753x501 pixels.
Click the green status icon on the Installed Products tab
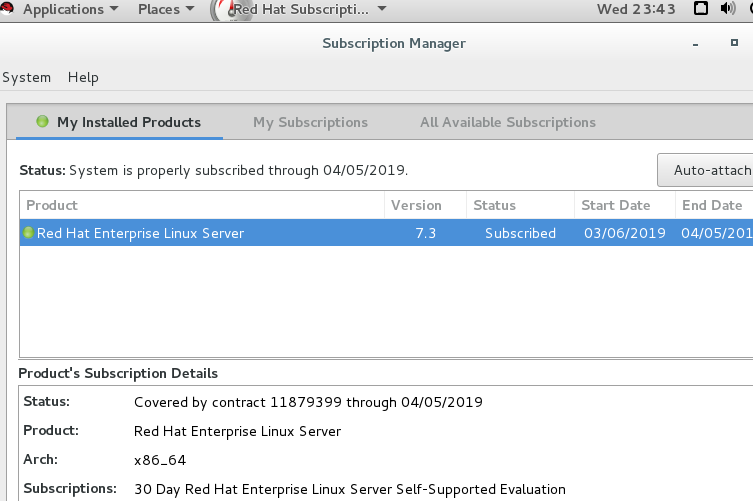point(42,121)
